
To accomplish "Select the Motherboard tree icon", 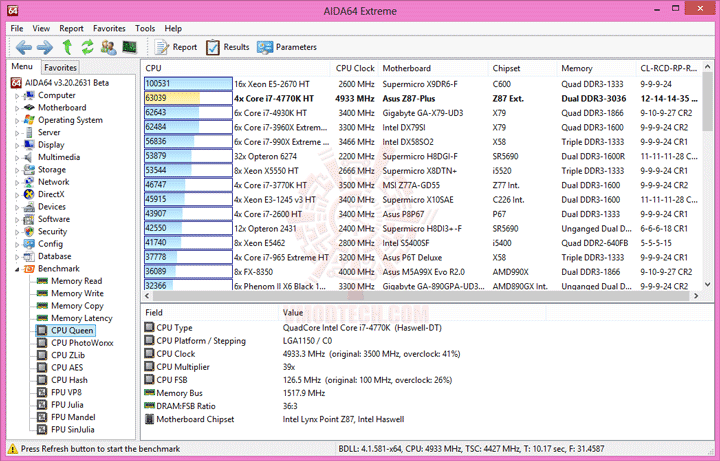I will tap(29, 108).
